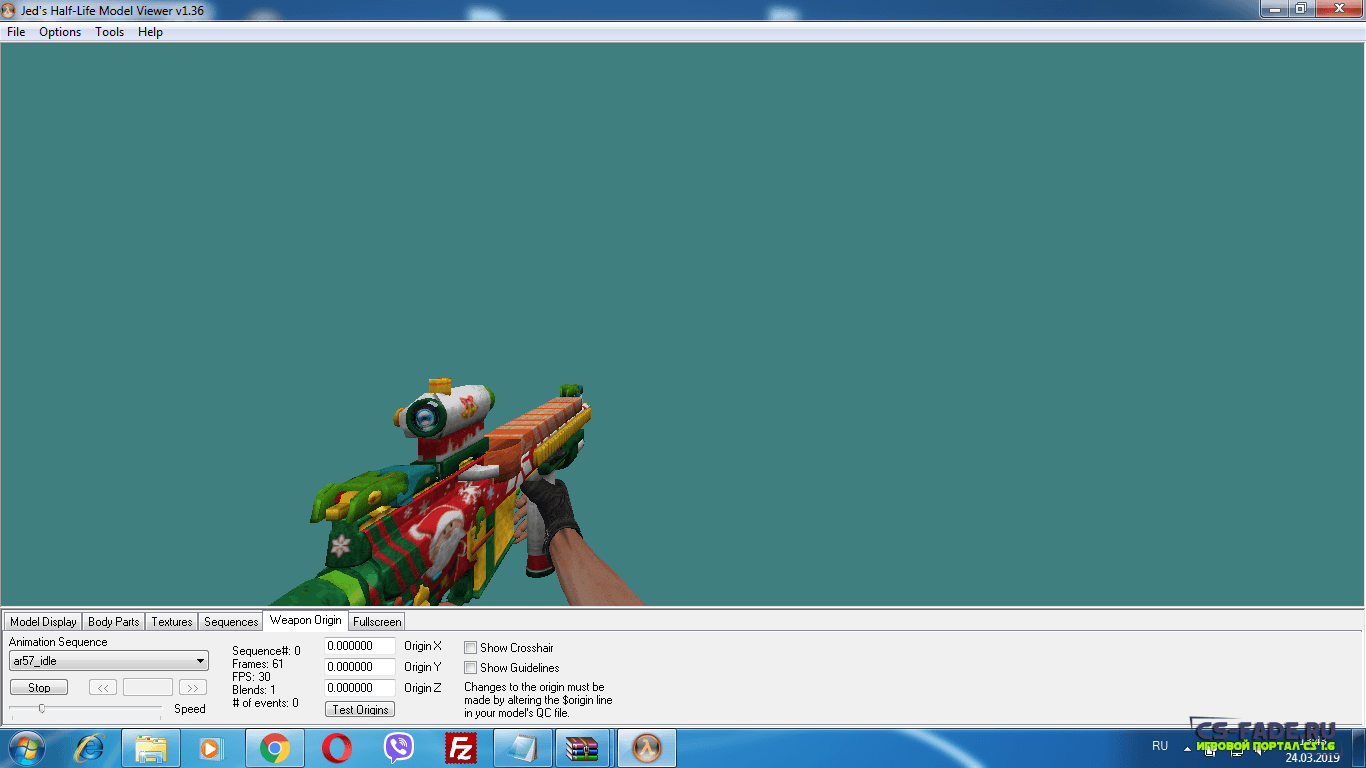Open FileZilla from the taskbar
This screenshot has height=768, width=1366.
click(461, 748)
